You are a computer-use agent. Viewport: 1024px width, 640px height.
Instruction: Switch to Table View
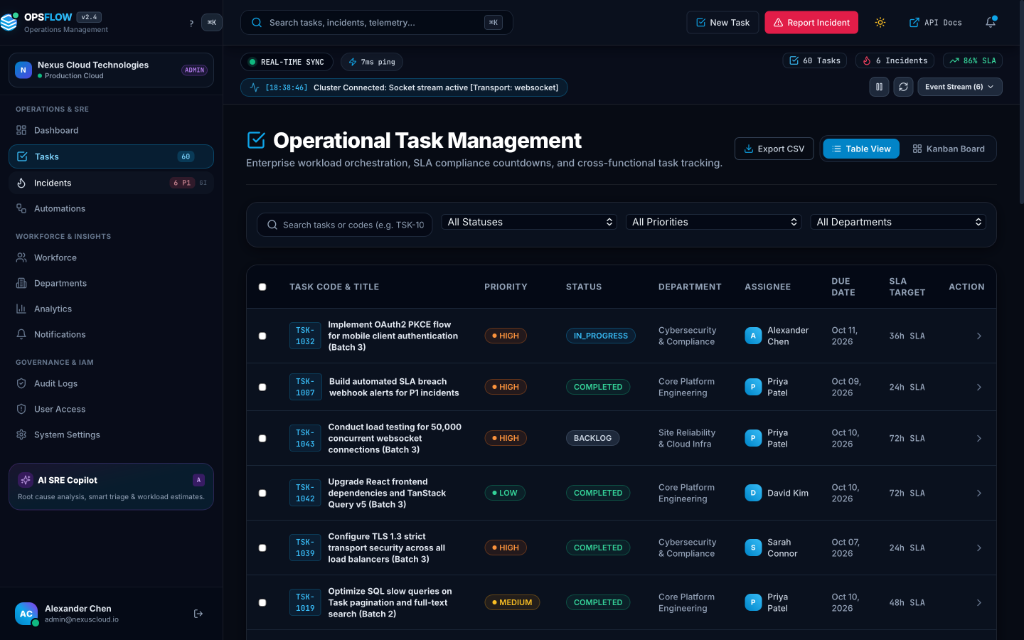[861, 149]
